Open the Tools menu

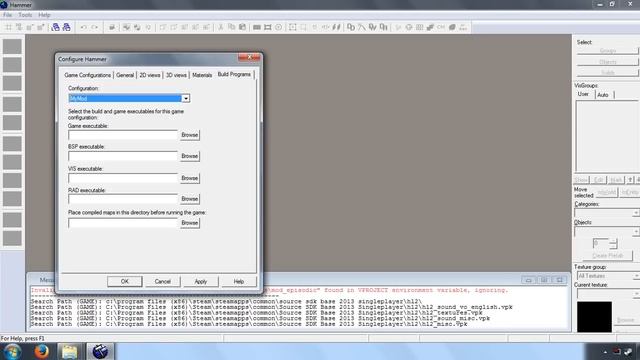pos(25,15)
